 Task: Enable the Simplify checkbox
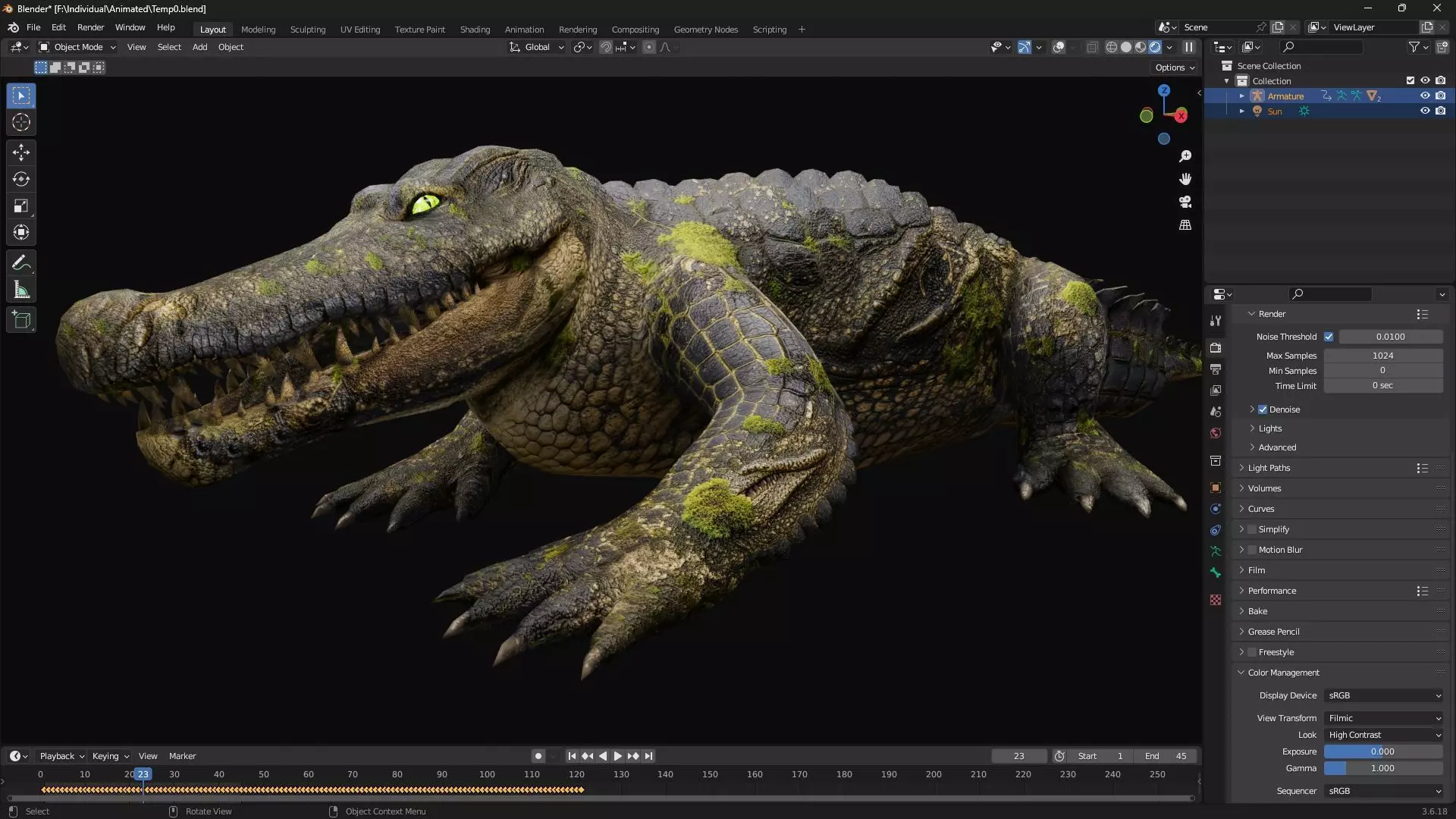coord(1252,529)
